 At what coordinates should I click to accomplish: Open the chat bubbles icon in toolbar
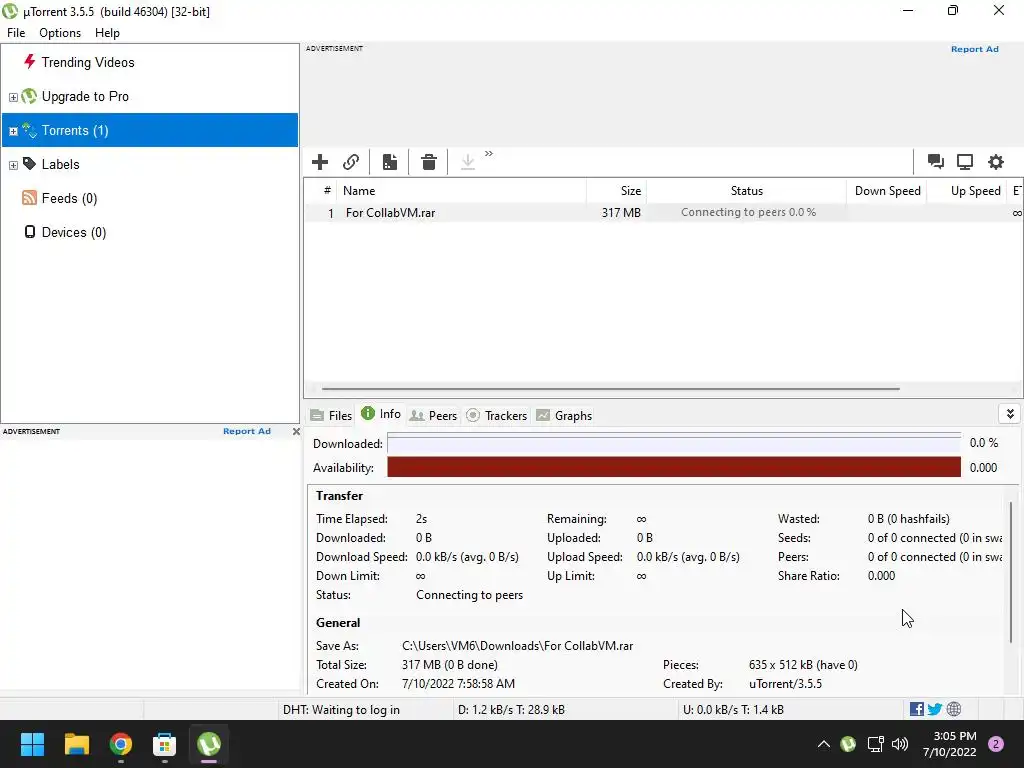935,162
